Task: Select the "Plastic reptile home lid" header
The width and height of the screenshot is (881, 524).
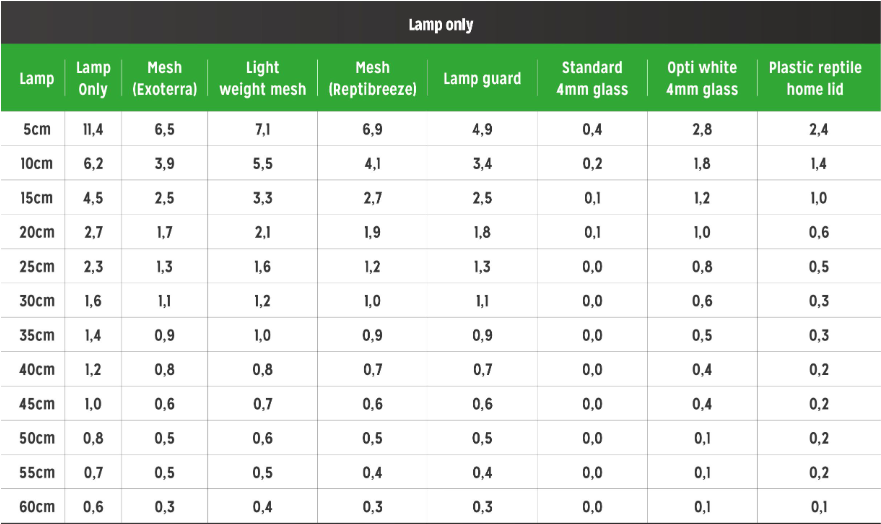Action: [x=815, y=79]
